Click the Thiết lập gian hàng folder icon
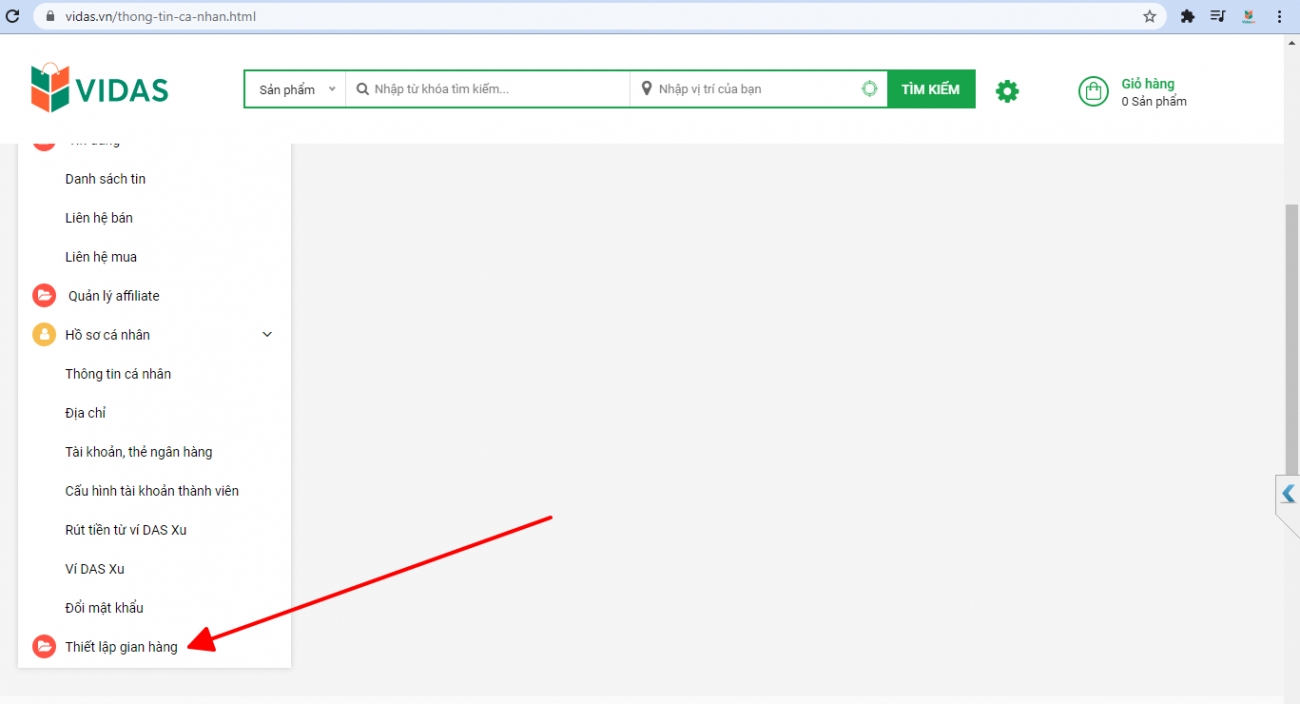The height and width of the screenshot is (704, 1300). [x=44, y=647]
